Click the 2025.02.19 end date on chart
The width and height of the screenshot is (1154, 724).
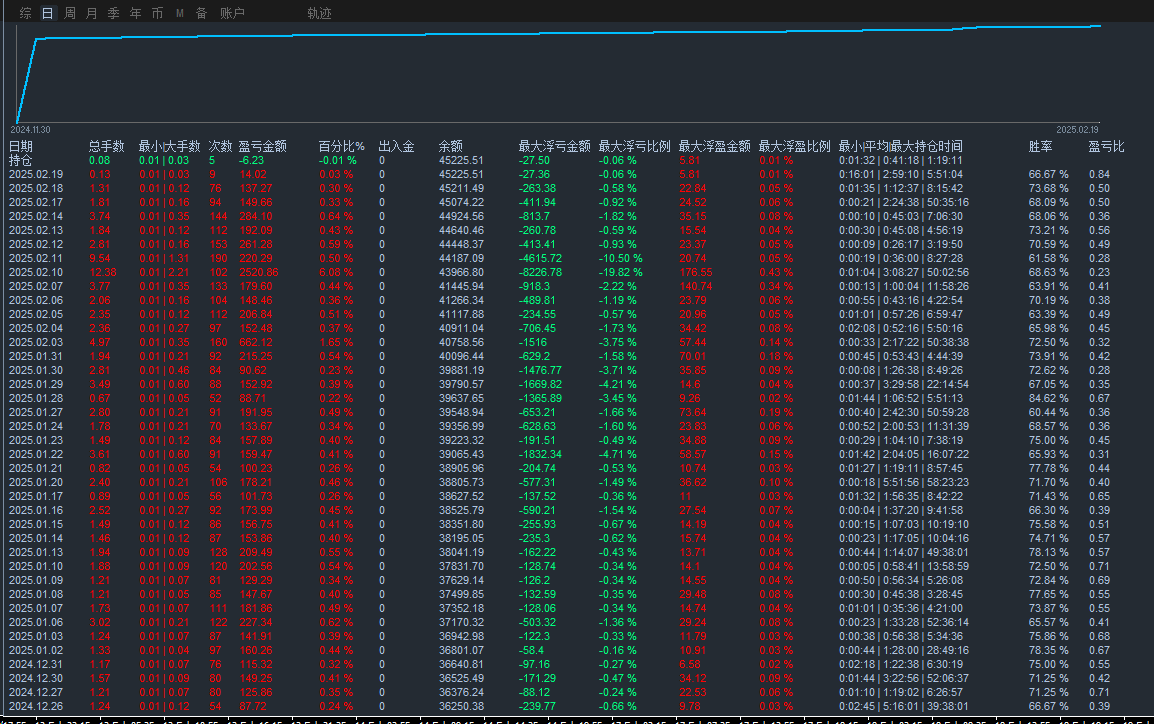[x=1077, y=130]
